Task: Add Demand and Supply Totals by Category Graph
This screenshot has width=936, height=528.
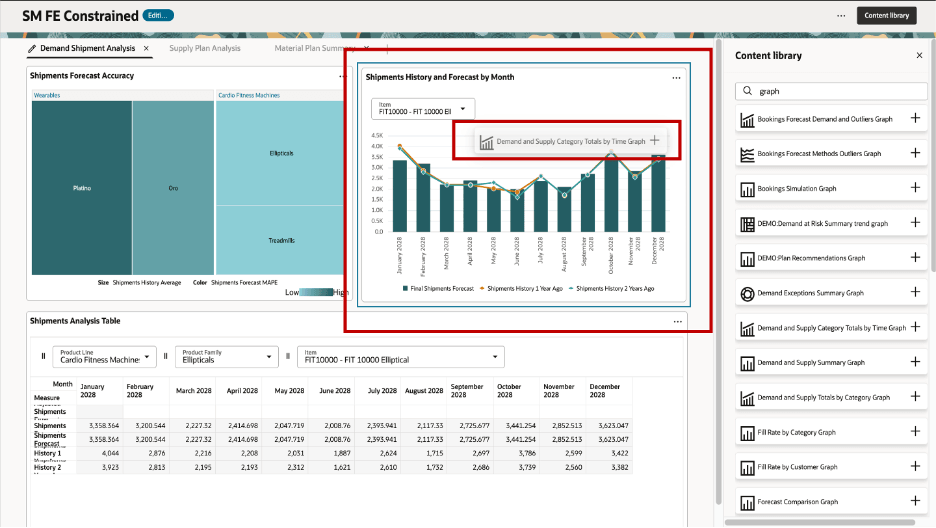Action: tap(915, 397)
